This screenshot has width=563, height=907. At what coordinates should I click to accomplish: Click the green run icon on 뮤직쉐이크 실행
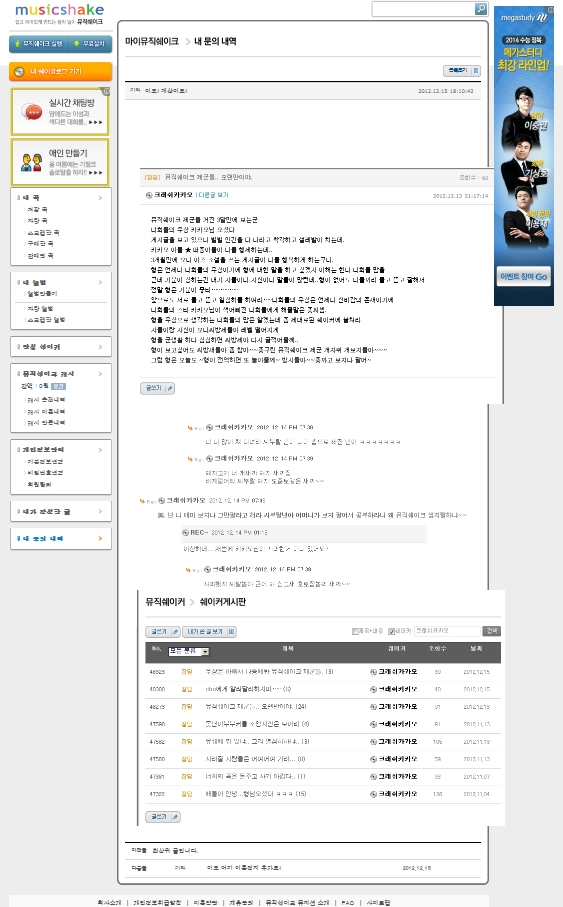tap(18, 44)
